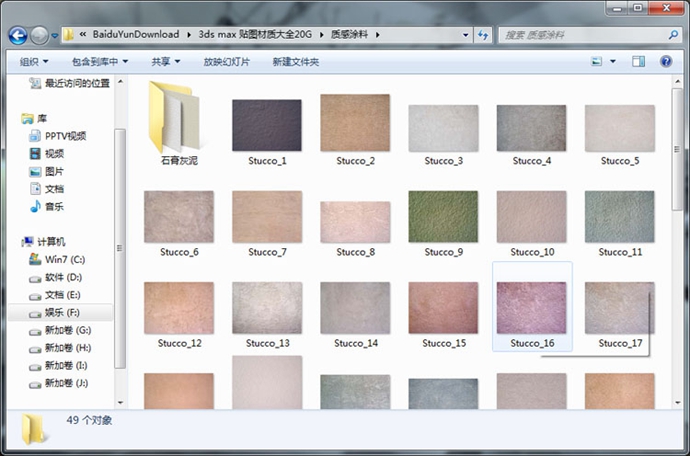Select 3ds max 贴图材质大全20G in address path
The width and height of the screenshot is (690, 456).
[x=255, y=34]
